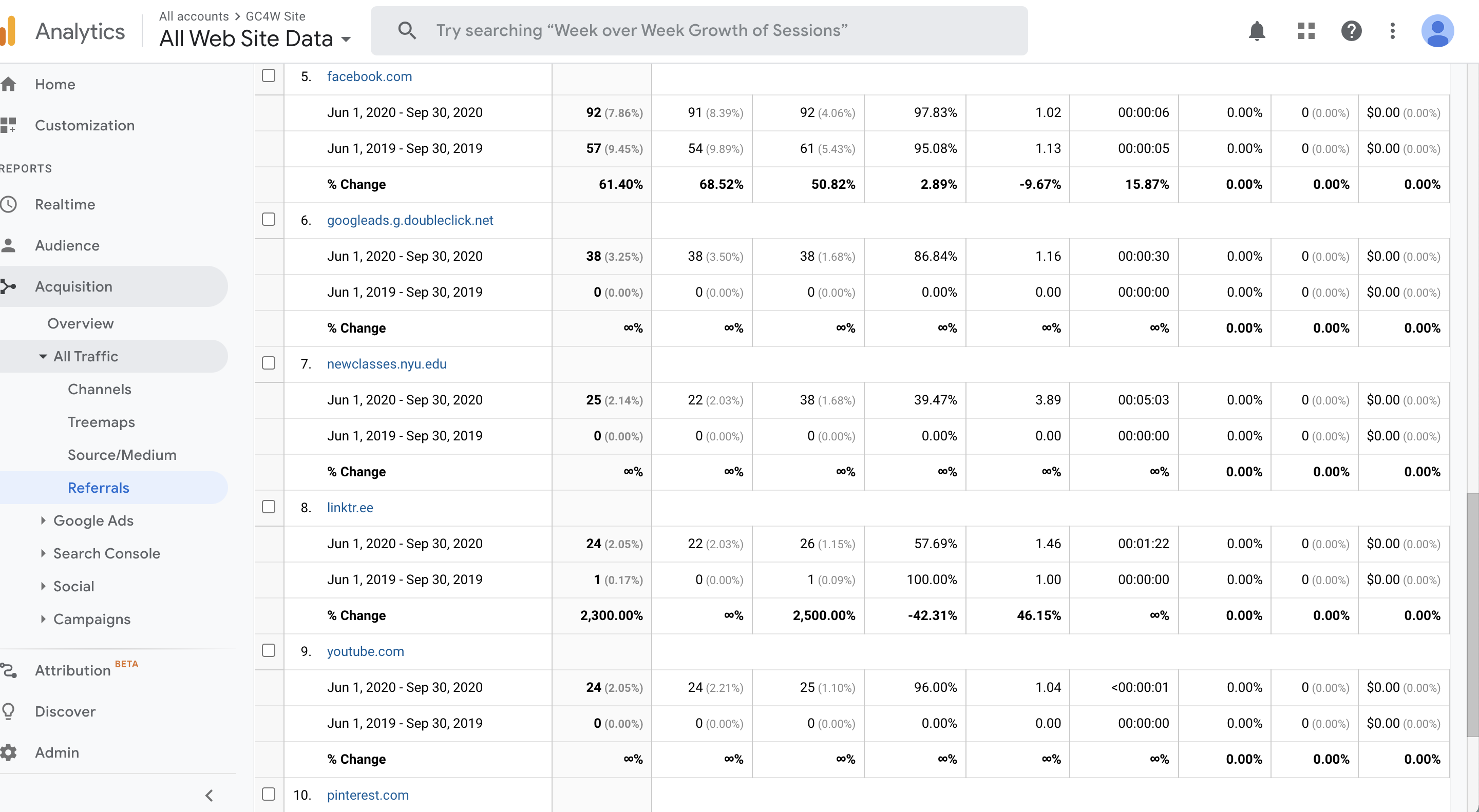Go to Realtime using the clock icon

9,204
